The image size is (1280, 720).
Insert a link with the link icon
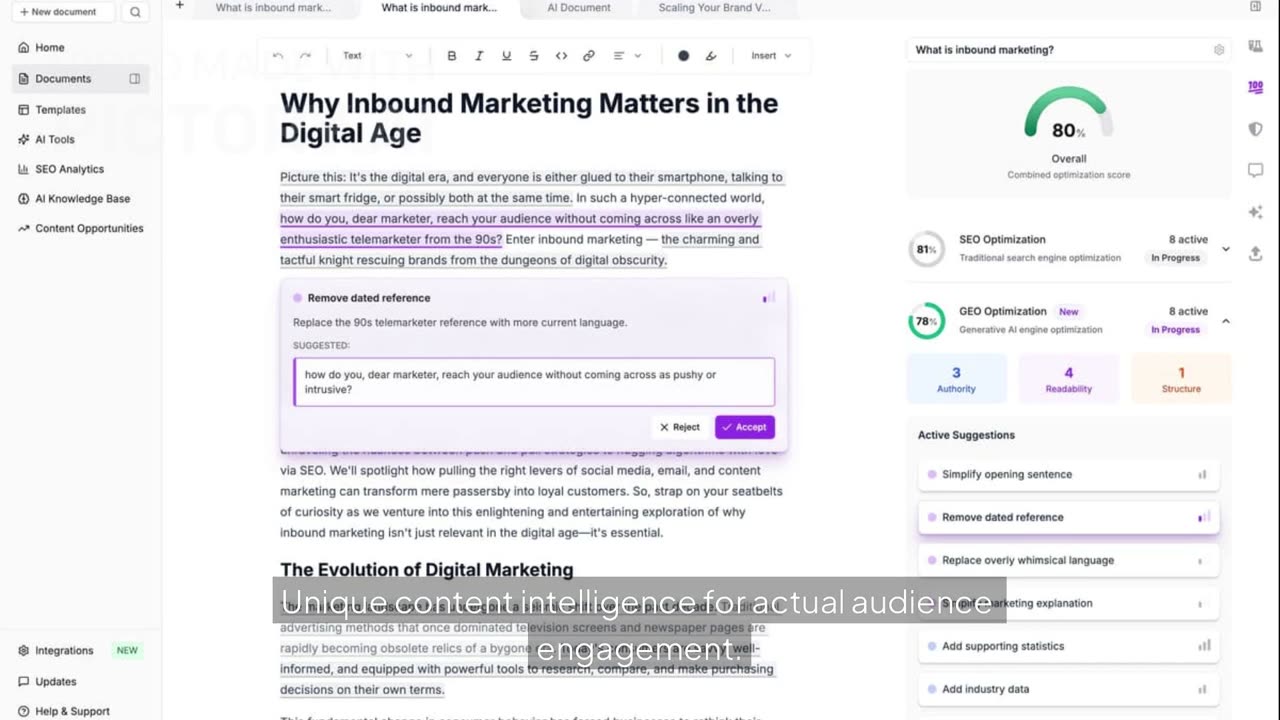pos(589,56)
